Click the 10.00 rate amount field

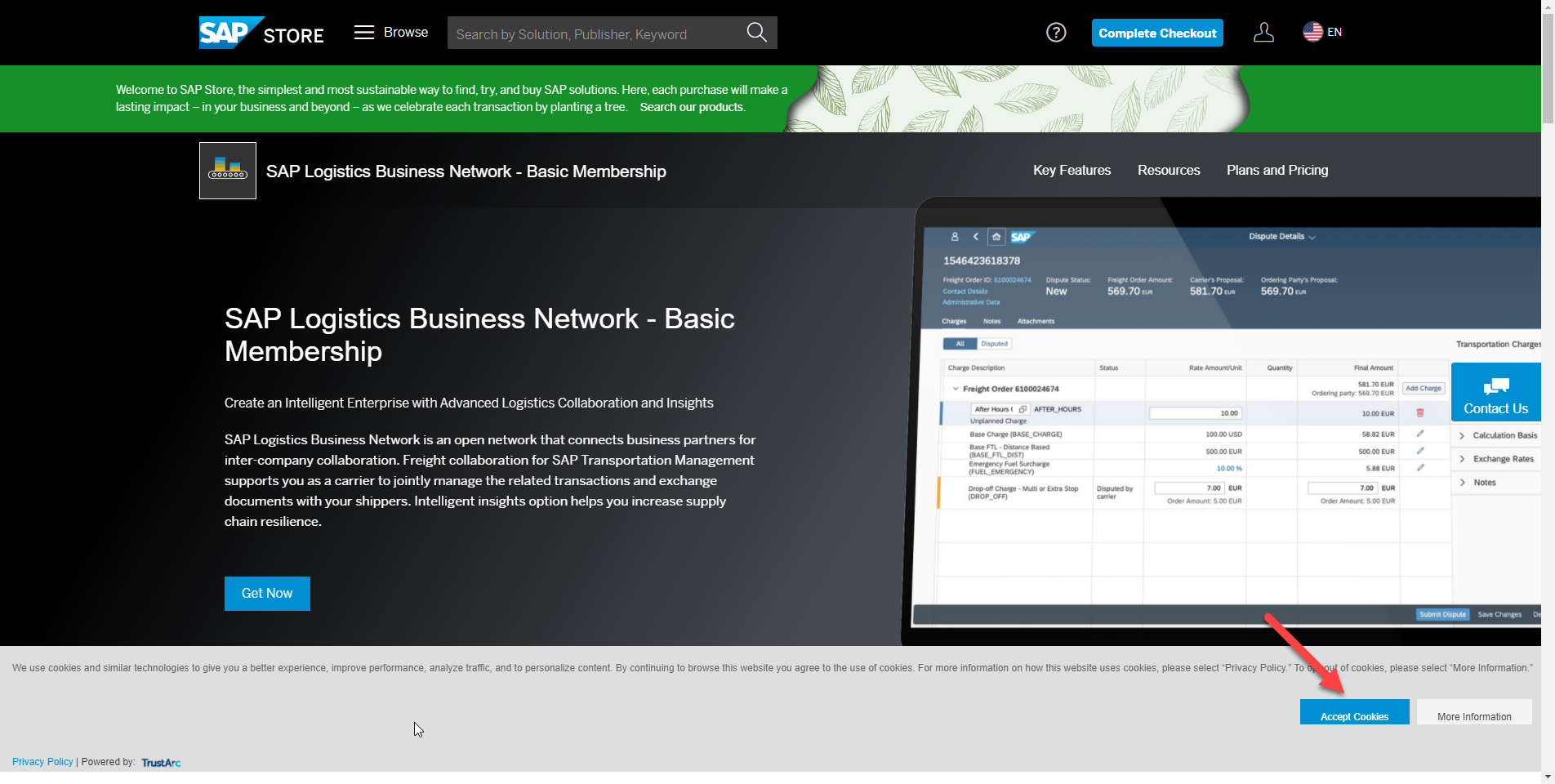tap(1196, 413)
